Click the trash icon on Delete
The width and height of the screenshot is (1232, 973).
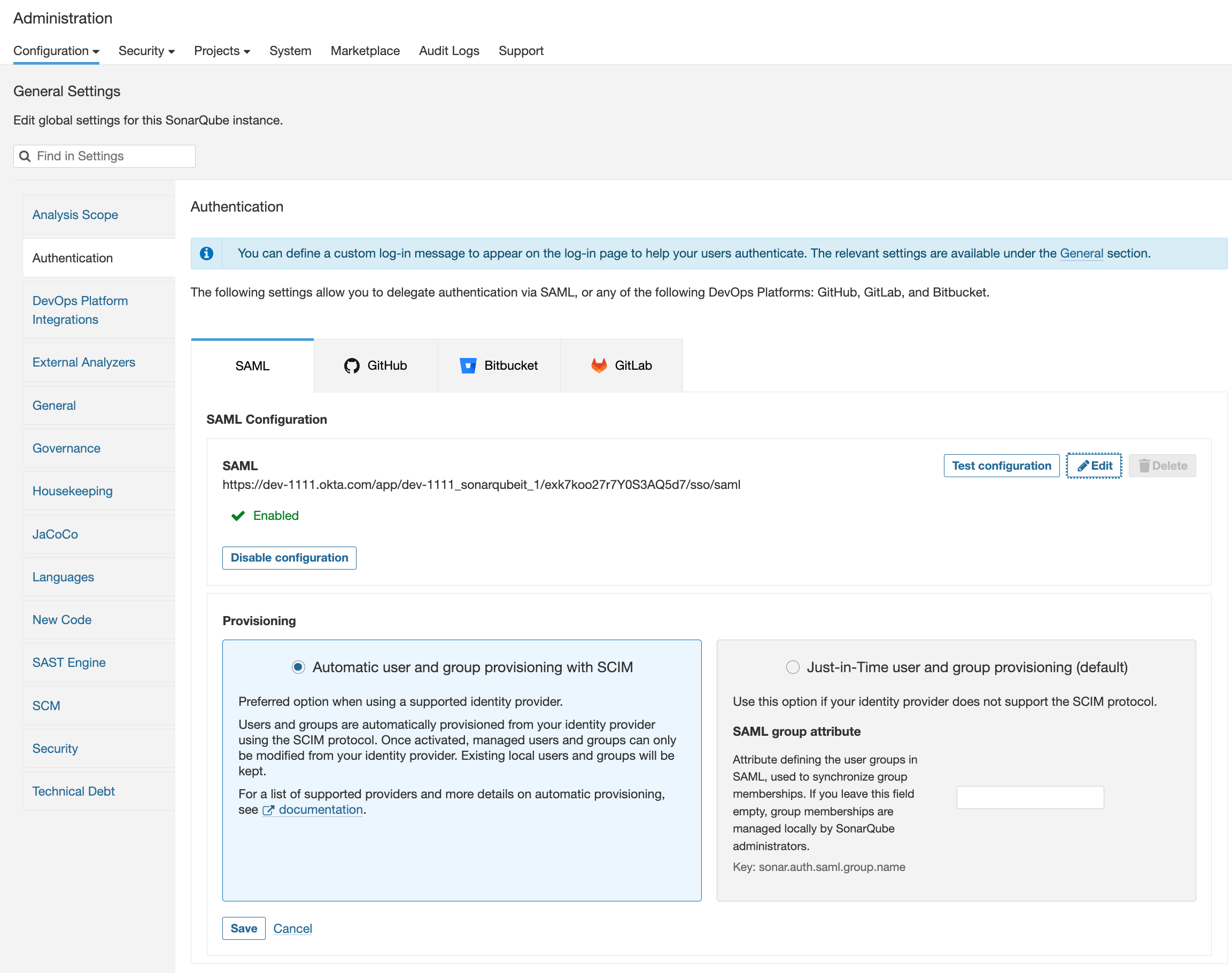click(x=1144, y=466)
